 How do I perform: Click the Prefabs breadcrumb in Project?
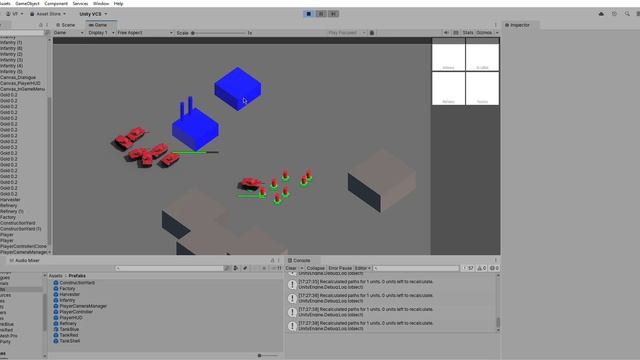77,276
